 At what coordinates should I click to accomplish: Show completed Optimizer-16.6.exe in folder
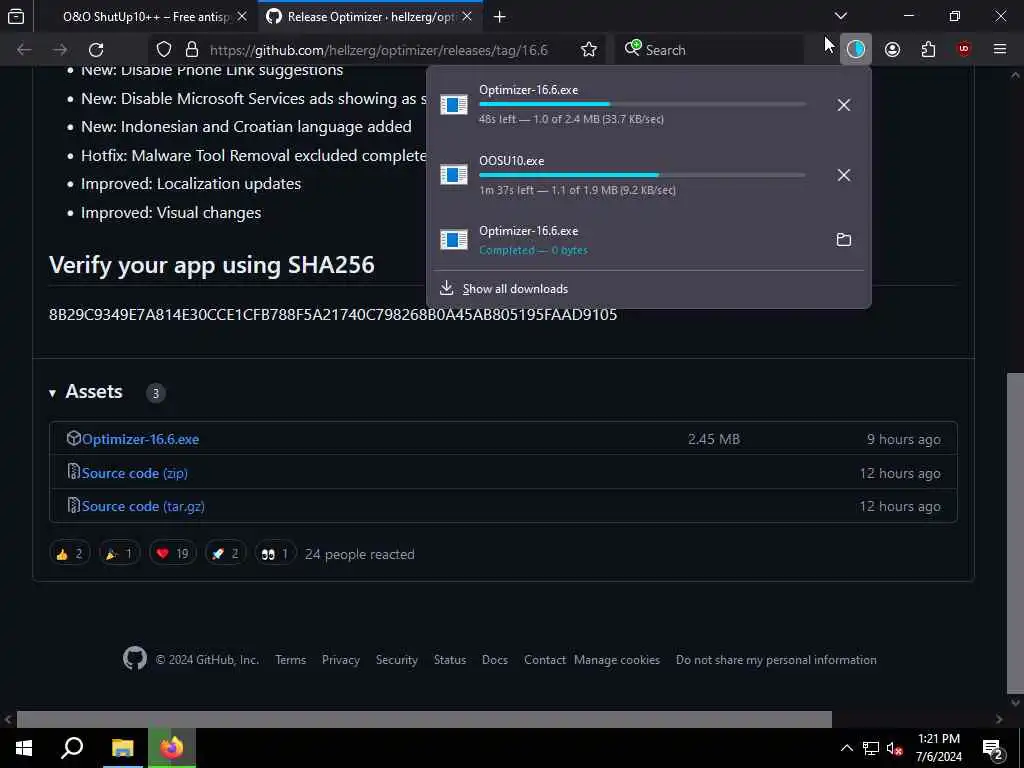844,240
